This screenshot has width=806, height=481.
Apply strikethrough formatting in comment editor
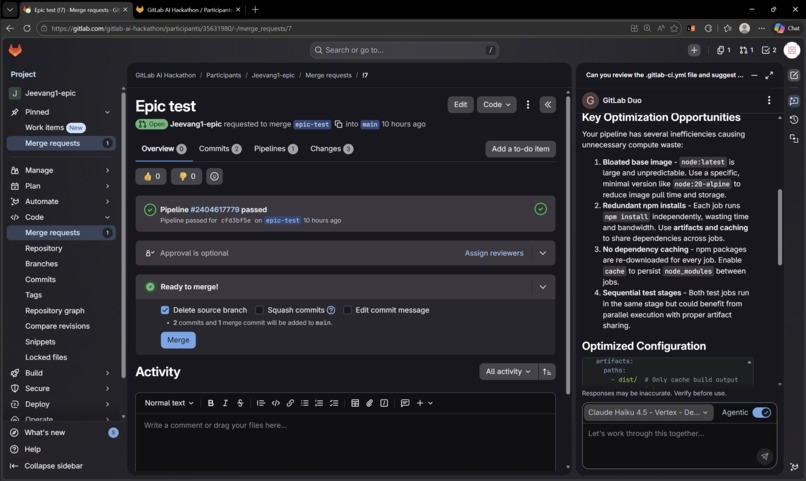tap(240, 403)
